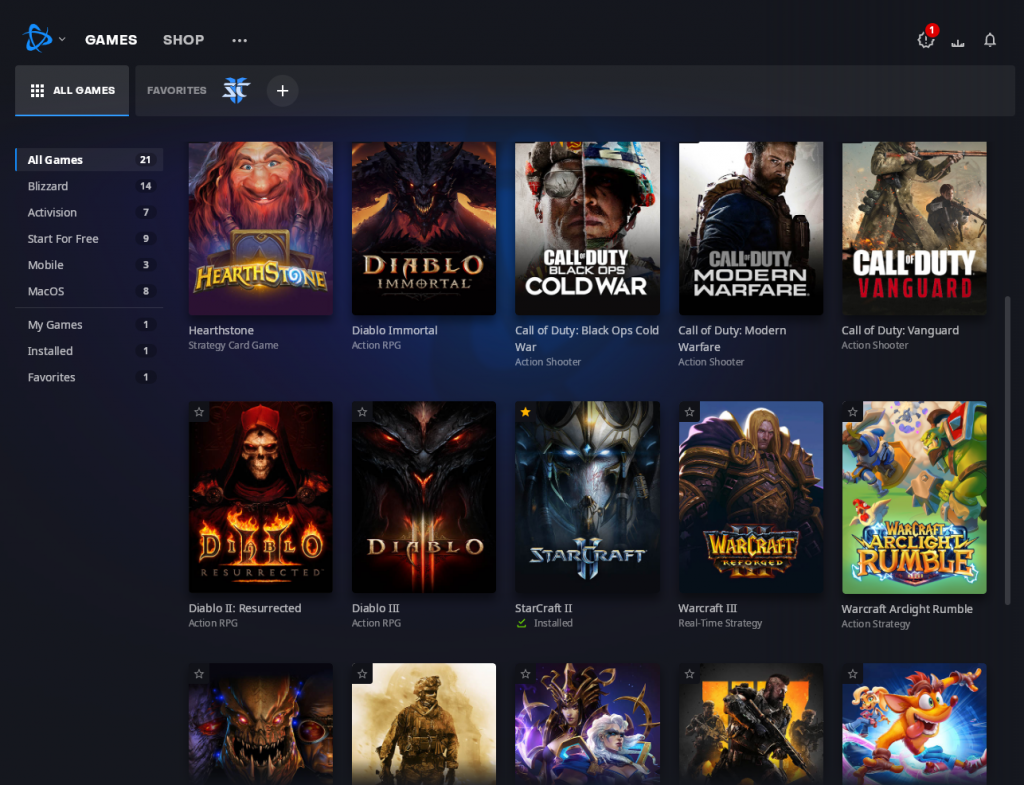Click the Call of Duty: Modern Warfare title

coord(732,338)
